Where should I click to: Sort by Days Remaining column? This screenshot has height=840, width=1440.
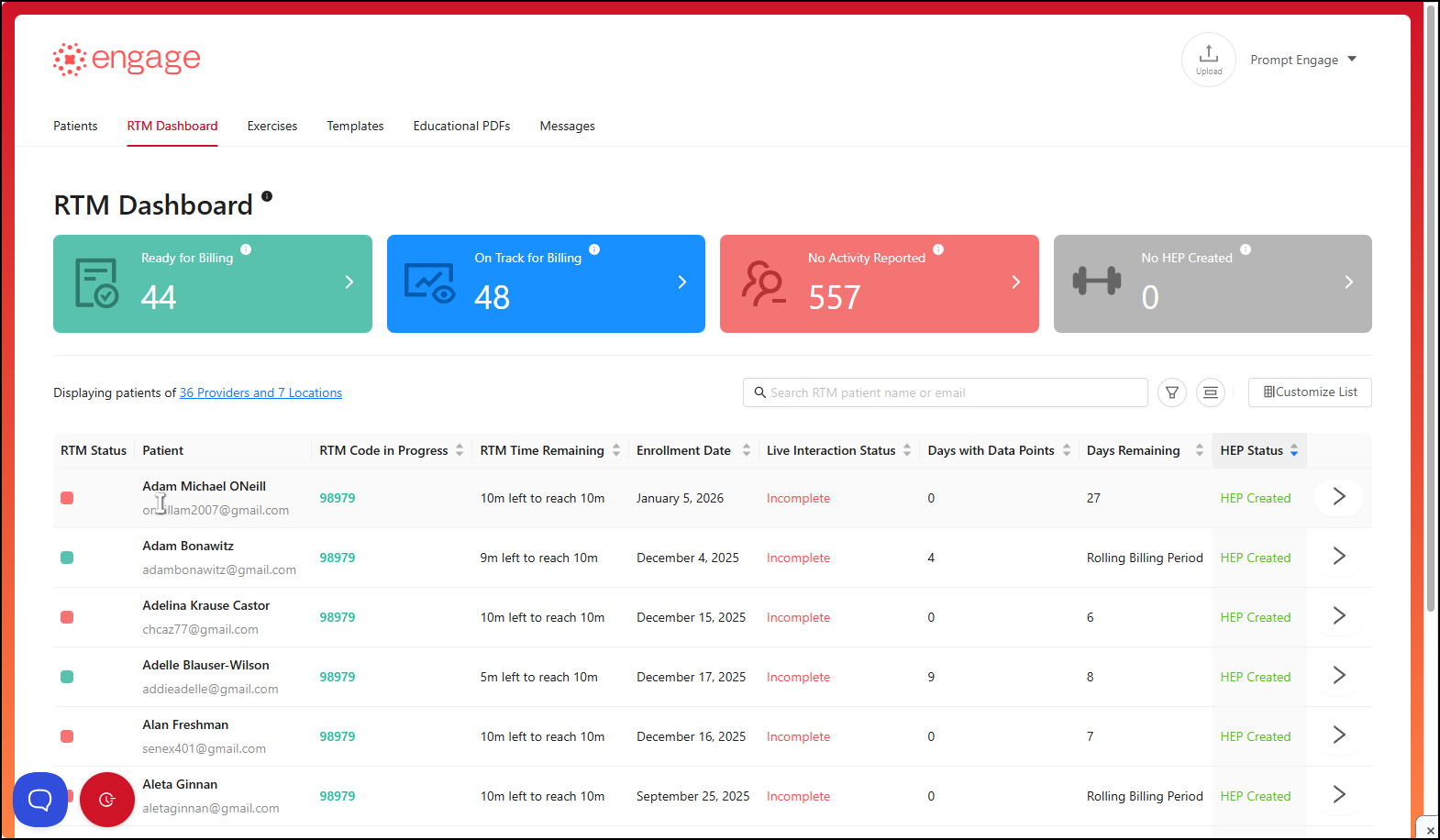[1199, 450]
